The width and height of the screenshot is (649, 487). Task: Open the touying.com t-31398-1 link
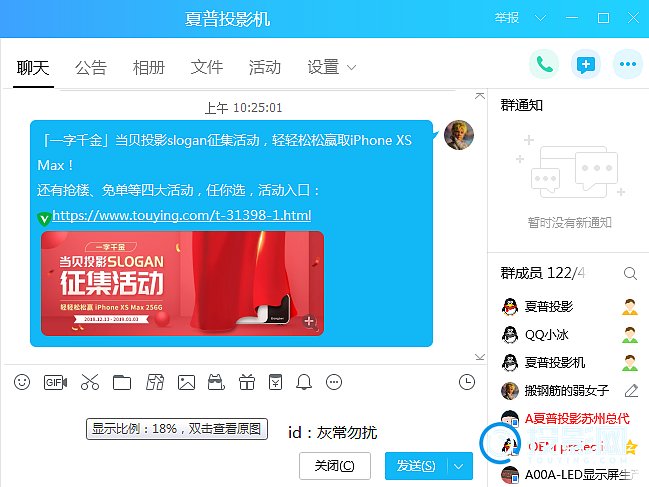tap(182, 216)
